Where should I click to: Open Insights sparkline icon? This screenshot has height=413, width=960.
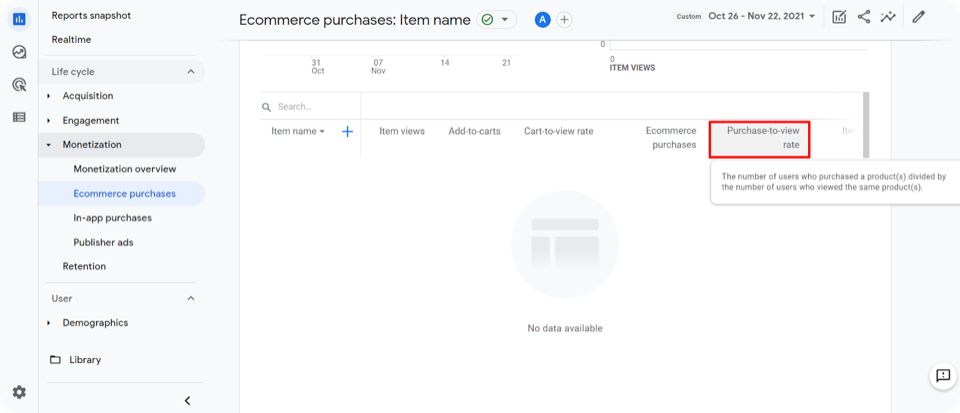click(888, 17)
